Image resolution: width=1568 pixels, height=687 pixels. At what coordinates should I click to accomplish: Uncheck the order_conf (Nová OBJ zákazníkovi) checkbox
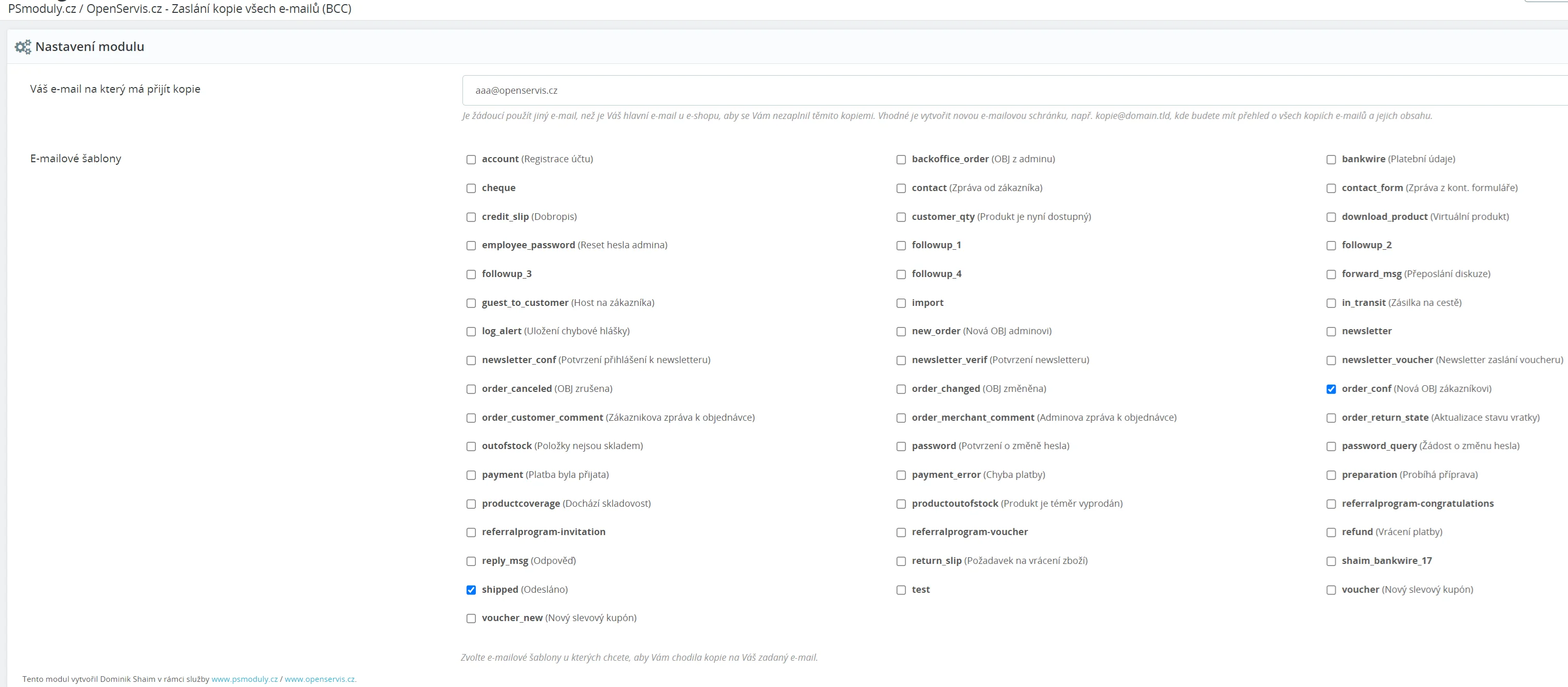(x=1331, y=389)
